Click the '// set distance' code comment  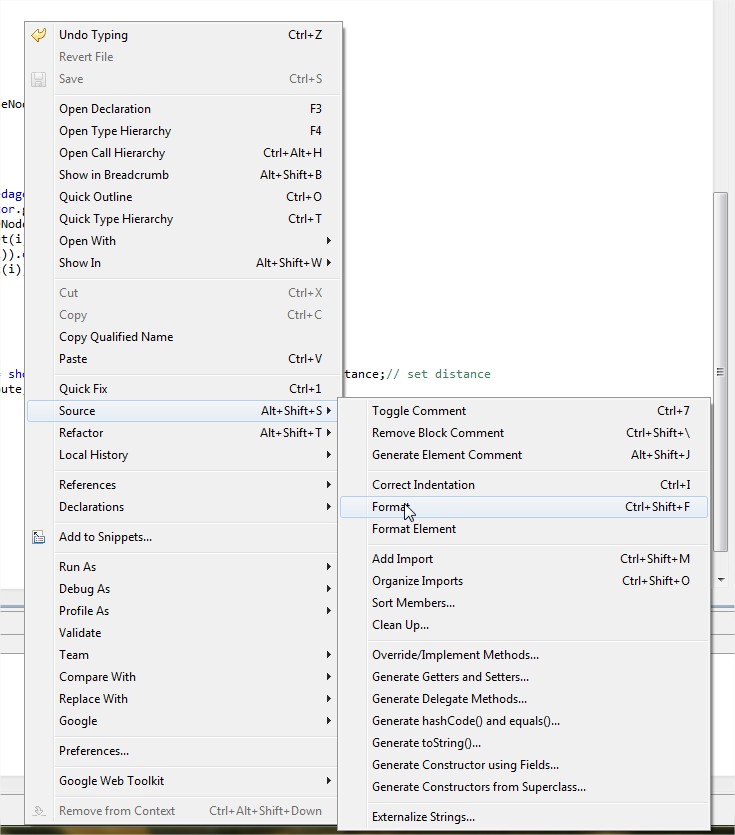(438, 374)
